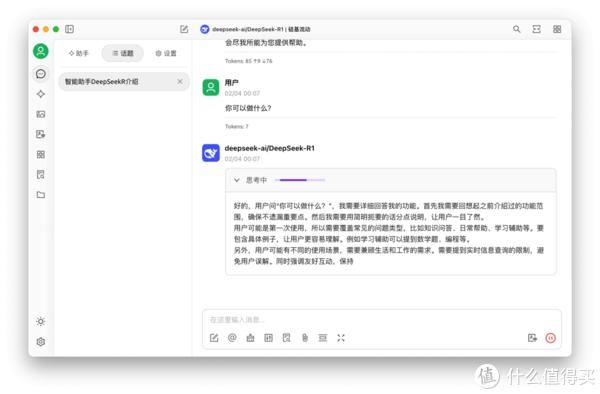The image size is (600, 394).
Task: Click new topic icon in input toolbar
Action: pyautogui.click(x=214, y=338)
